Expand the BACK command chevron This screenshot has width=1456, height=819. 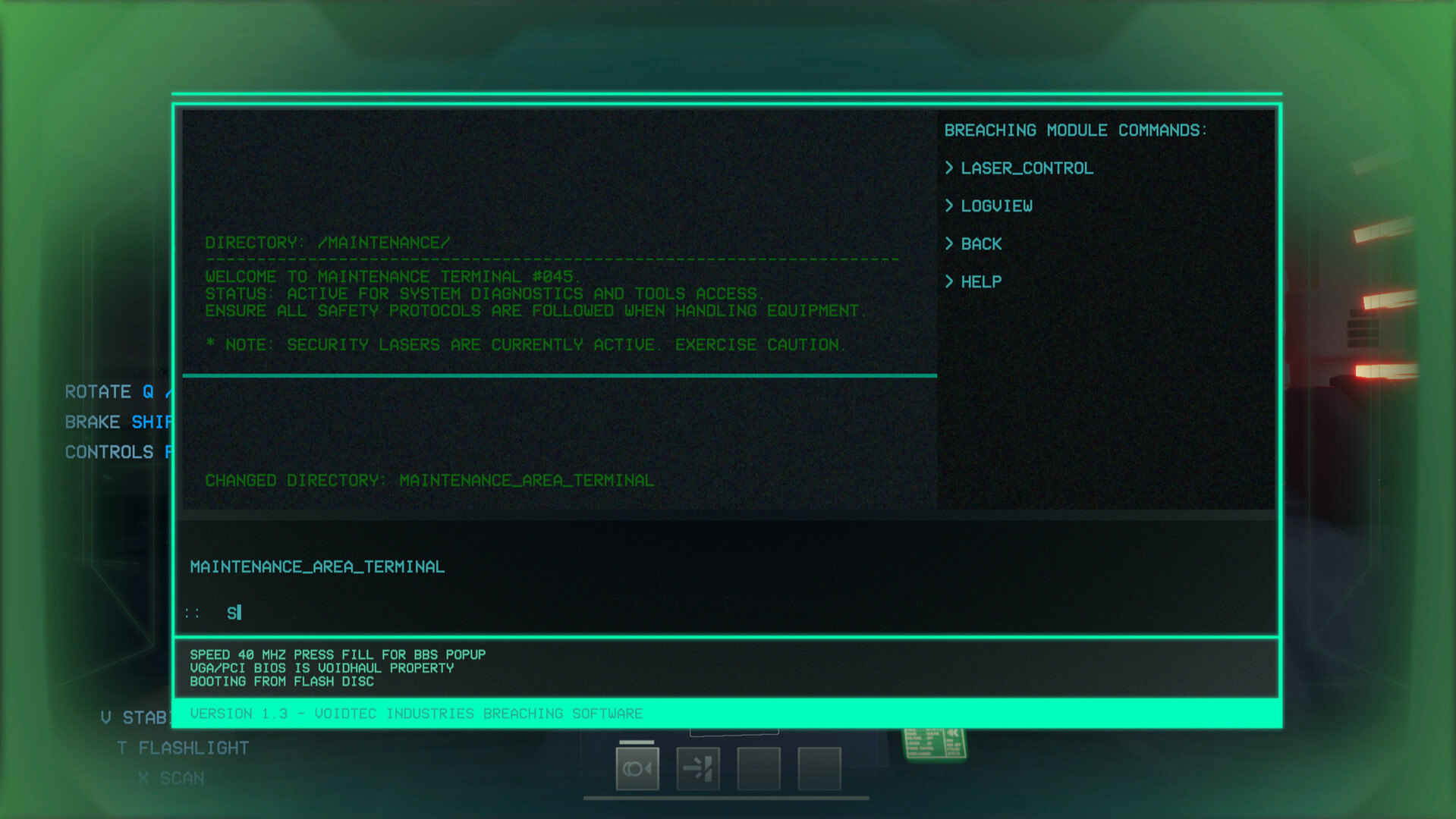click(x=951, y=243)
